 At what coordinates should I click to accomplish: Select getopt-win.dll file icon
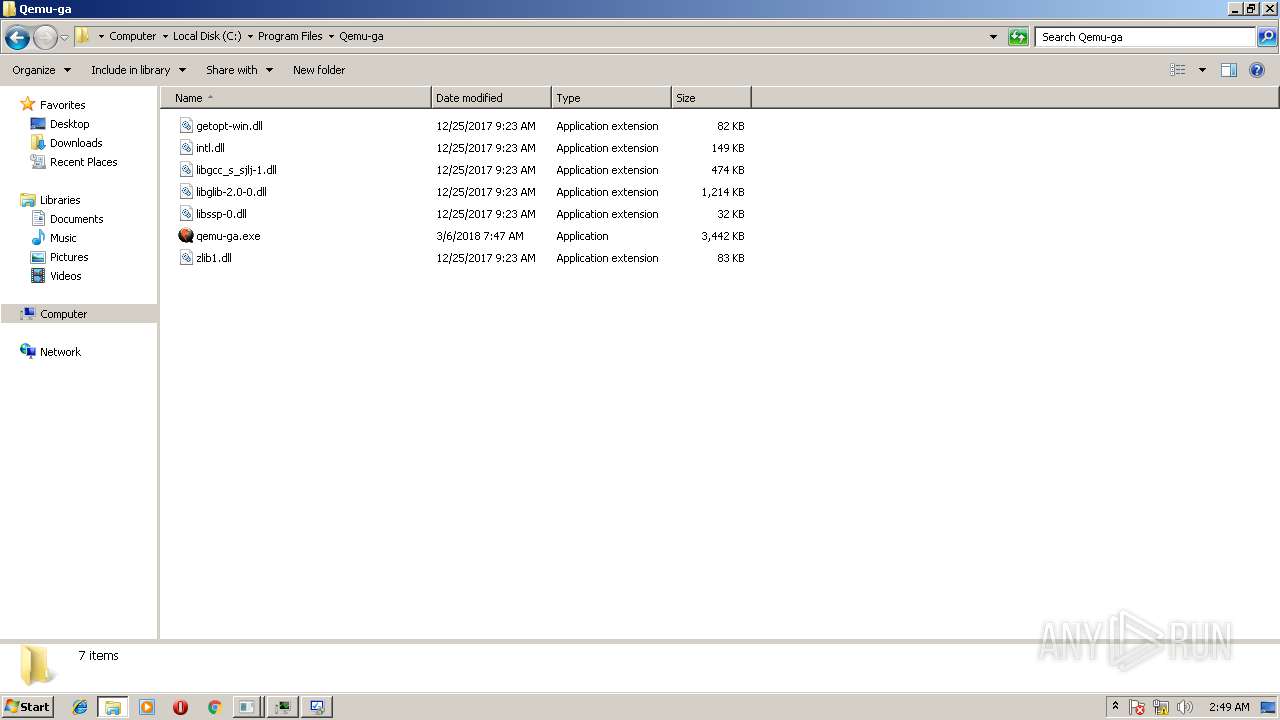tap(186, 126)
